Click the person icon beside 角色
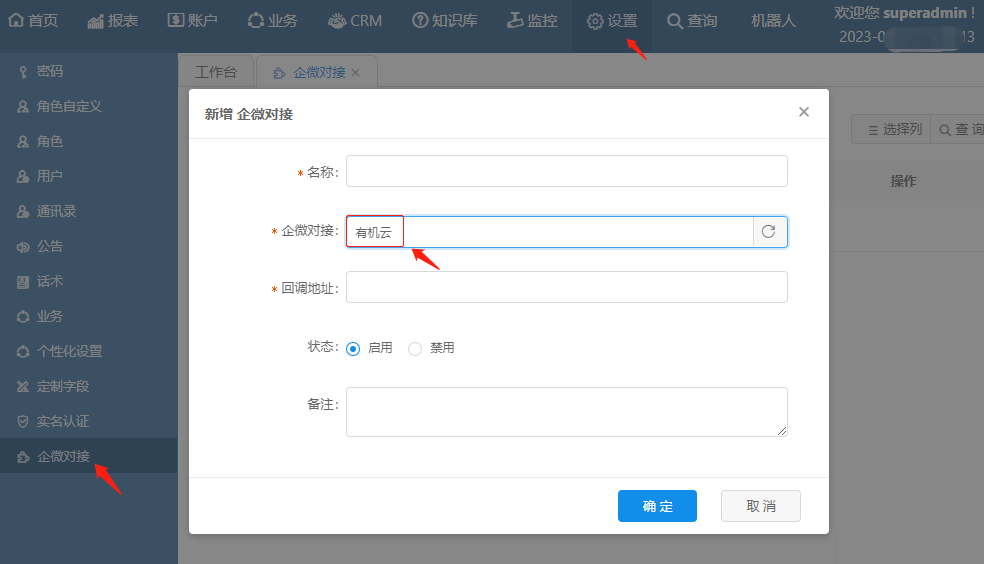 pyautogui.click(x=23, y=142)
